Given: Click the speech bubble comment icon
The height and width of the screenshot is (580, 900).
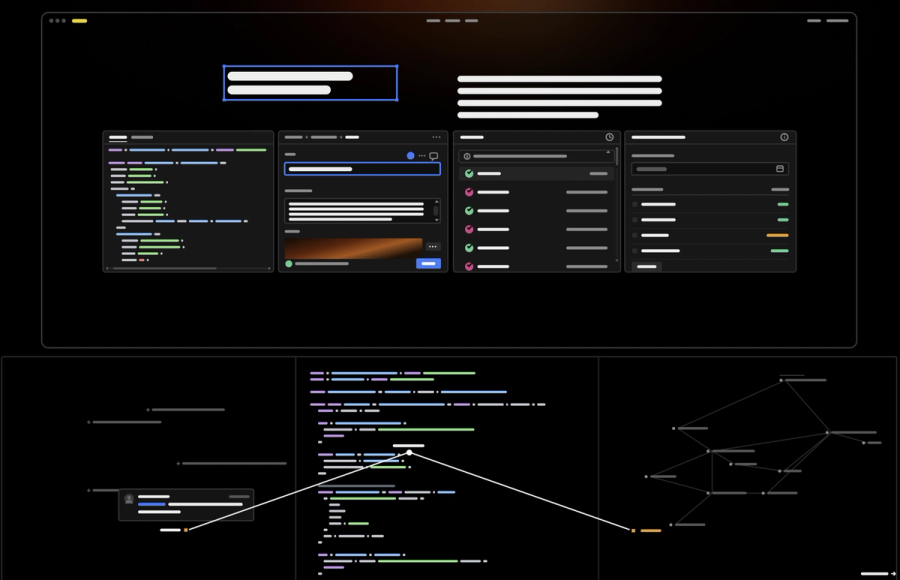Looking at the screenshot, I should click(434, 156).
